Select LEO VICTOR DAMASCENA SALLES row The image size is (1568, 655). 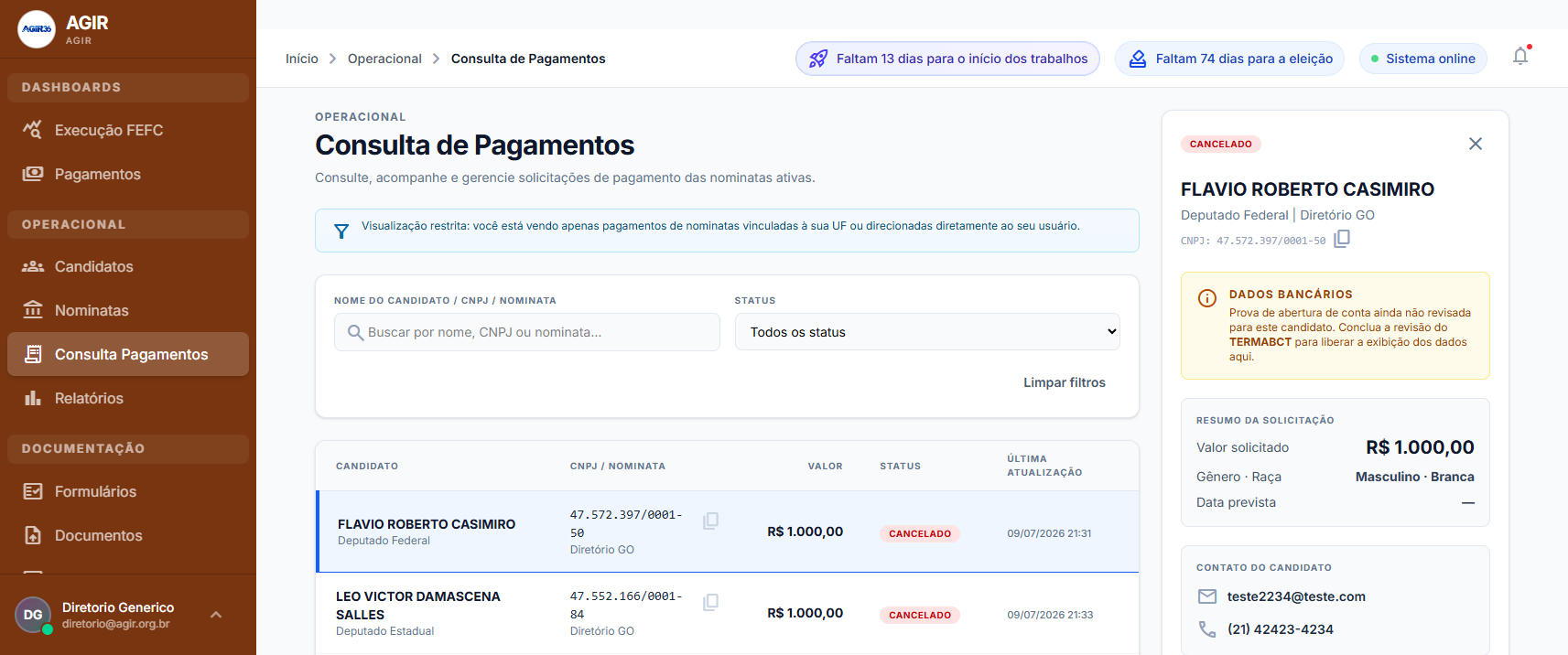tap(728, 613)
